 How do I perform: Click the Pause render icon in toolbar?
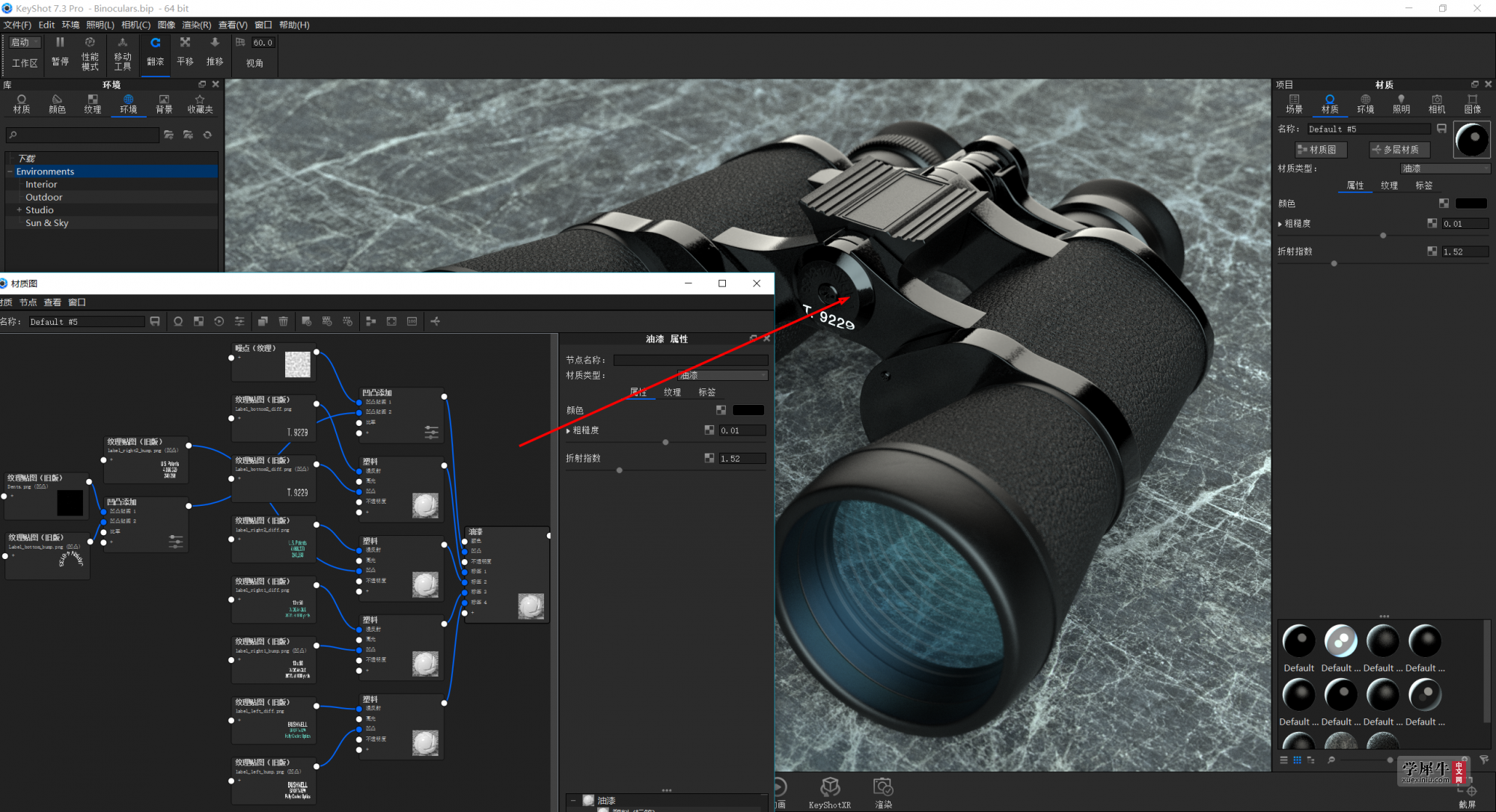click(x=60, y=43)
